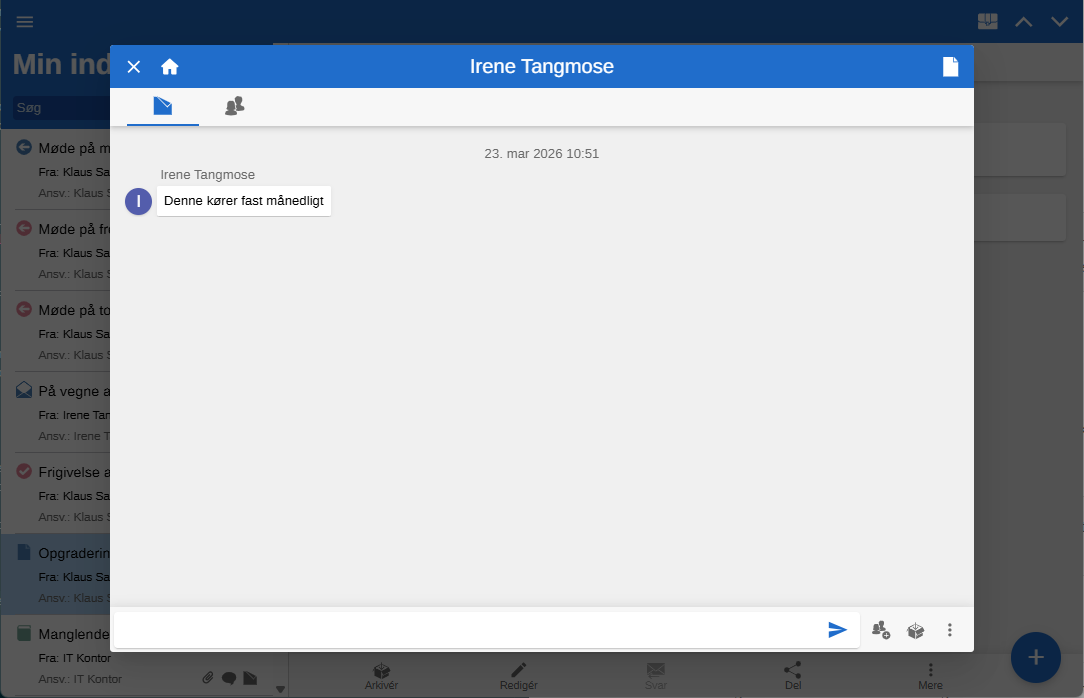Screen dimensions: 1084x698
Task: Click the document icon on Opgraderin item
Action: tap(24, 551)
